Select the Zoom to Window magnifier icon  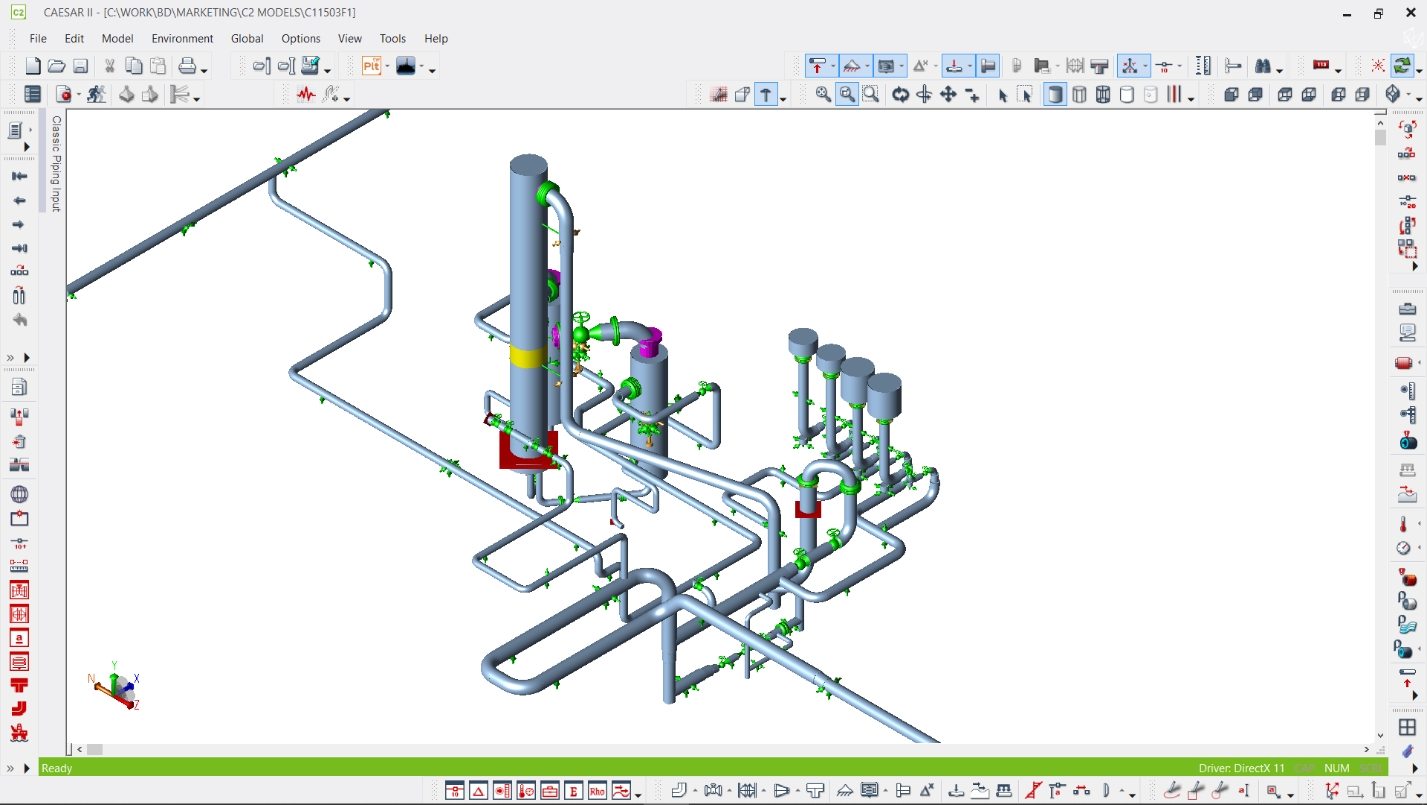point(846,95)
